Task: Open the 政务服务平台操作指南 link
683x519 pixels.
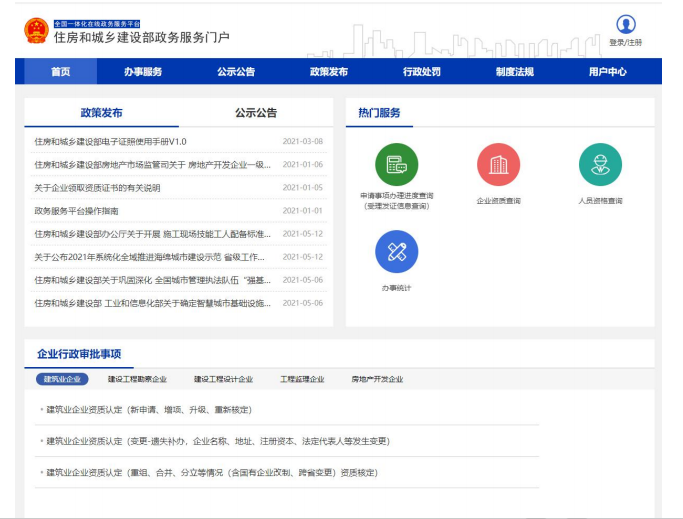Action: [x=76, y=211]
